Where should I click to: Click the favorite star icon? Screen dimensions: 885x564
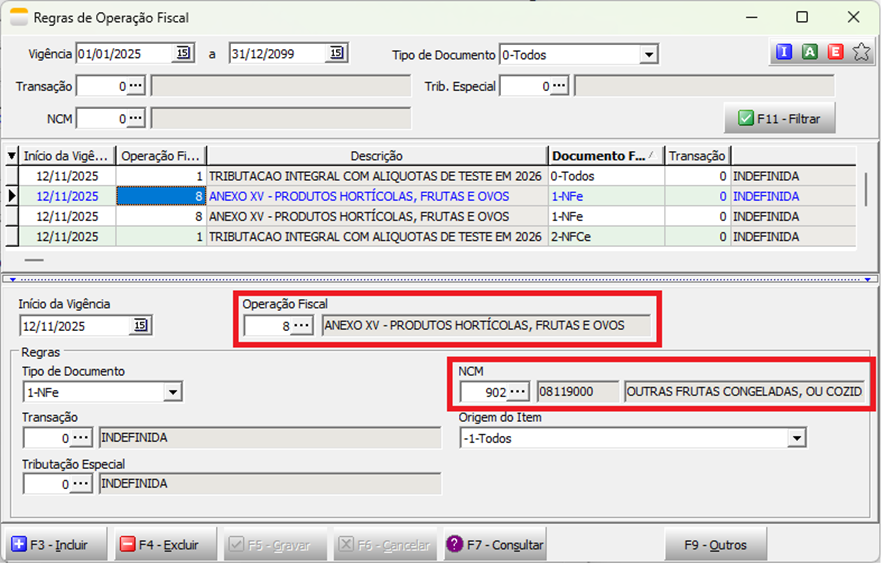[x=861, y=53]
